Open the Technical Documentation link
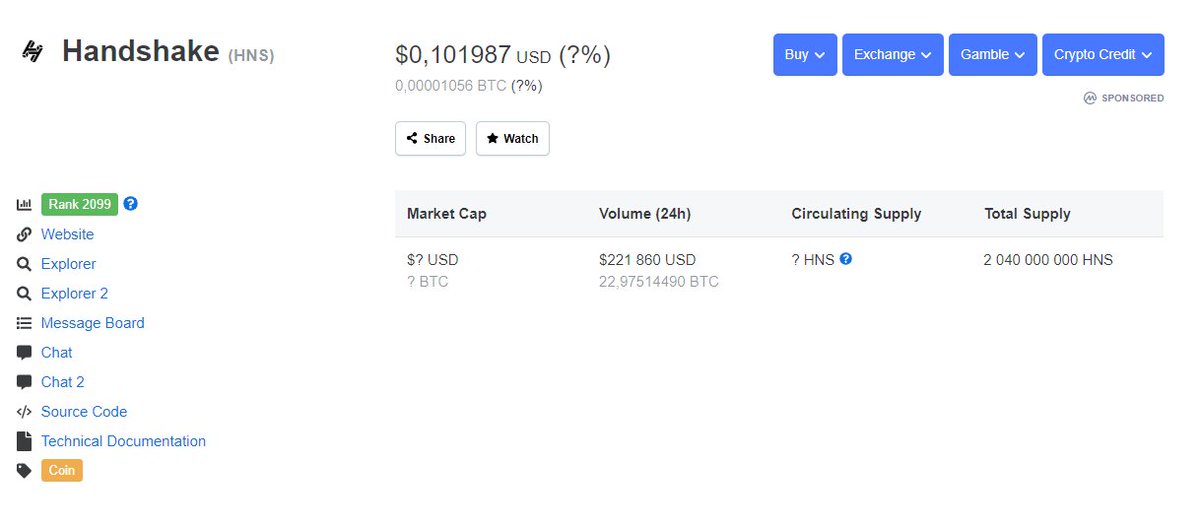The image size is (1199, 529). [x=123, y=441]
